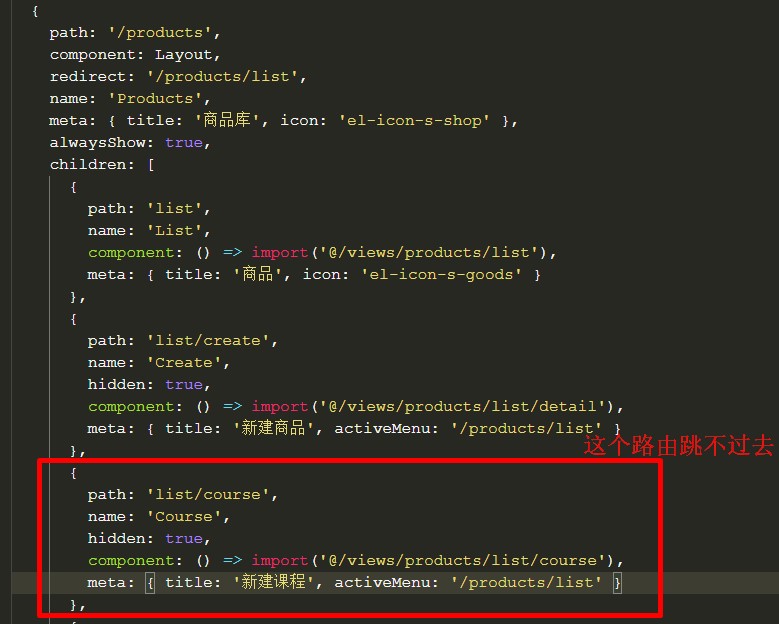The image size is (779, 624).
Task: Click the '@/views/products/list/course' import path
Action: pyautogui.click(x=463, y=560)
